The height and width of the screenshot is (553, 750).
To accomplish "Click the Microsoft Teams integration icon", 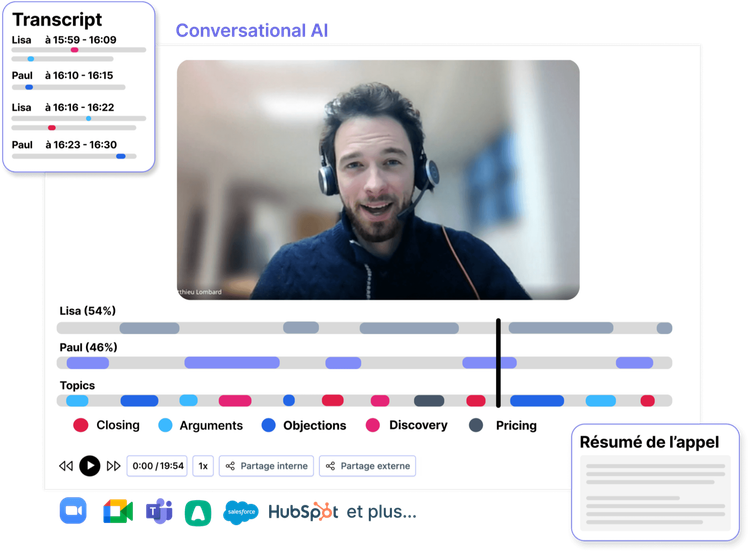I will pyautogui.click(x=159, y=511).
